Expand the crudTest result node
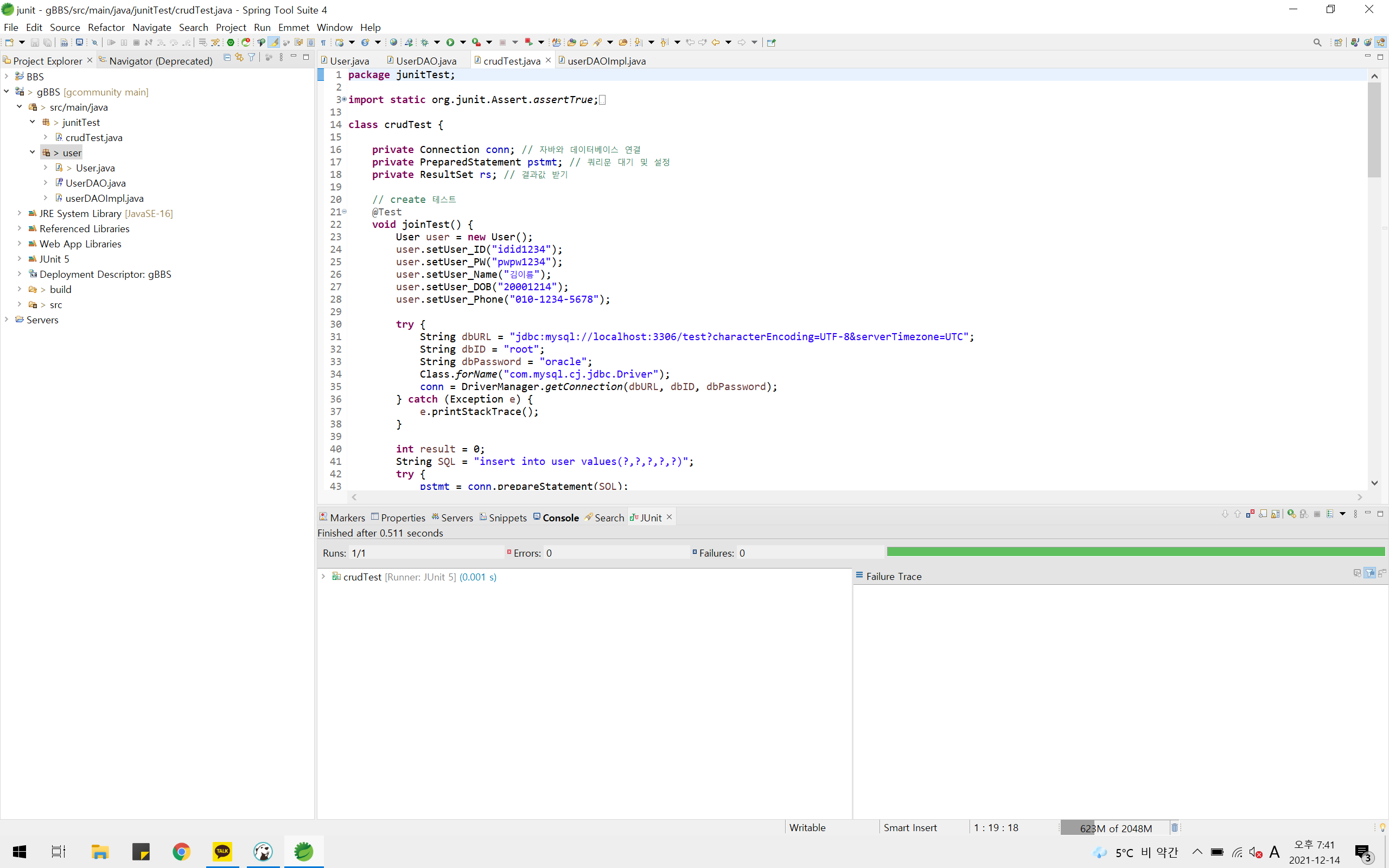This screenshot has height=868, width=1389. click(323, 576)
